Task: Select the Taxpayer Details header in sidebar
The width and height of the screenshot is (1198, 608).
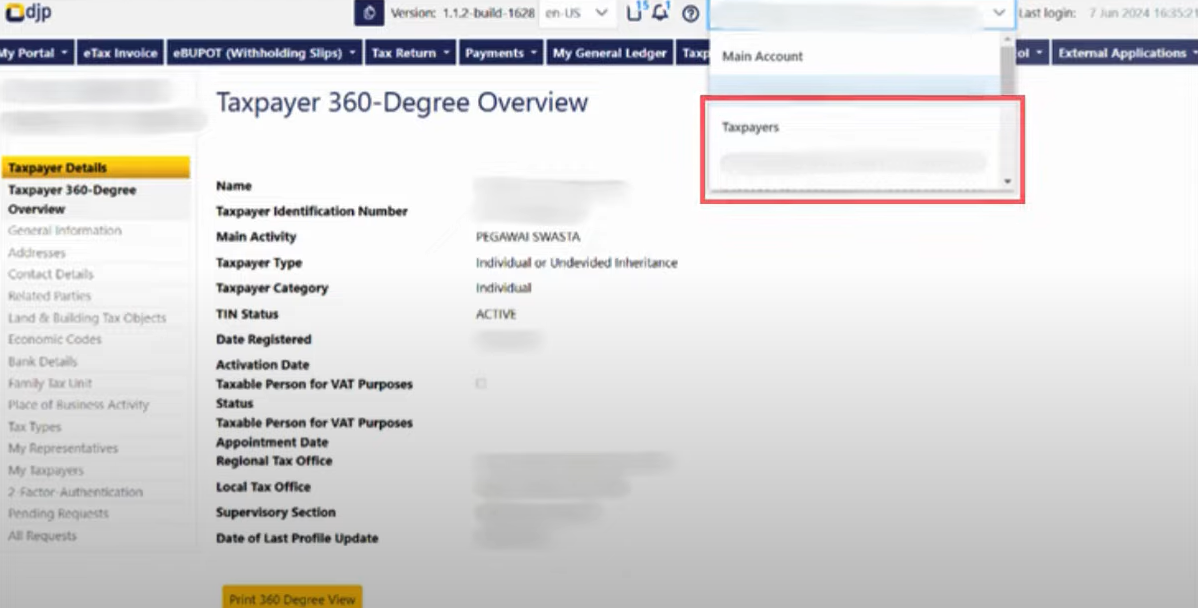Action: (x=96, y=167)
